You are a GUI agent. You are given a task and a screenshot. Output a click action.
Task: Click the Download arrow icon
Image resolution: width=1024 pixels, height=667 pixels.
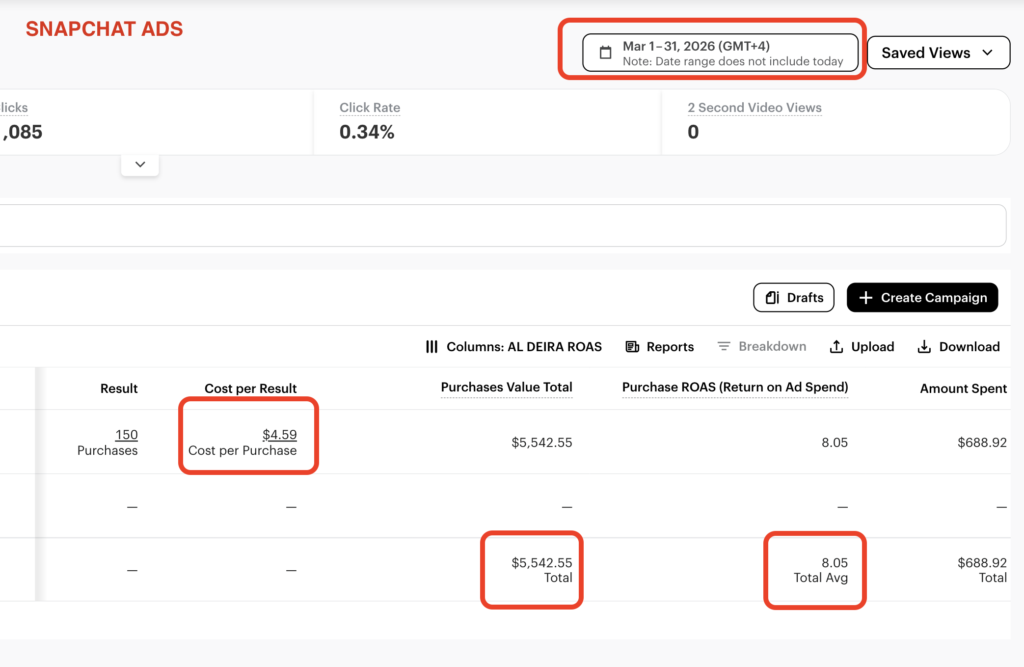(x=924, y=347)
